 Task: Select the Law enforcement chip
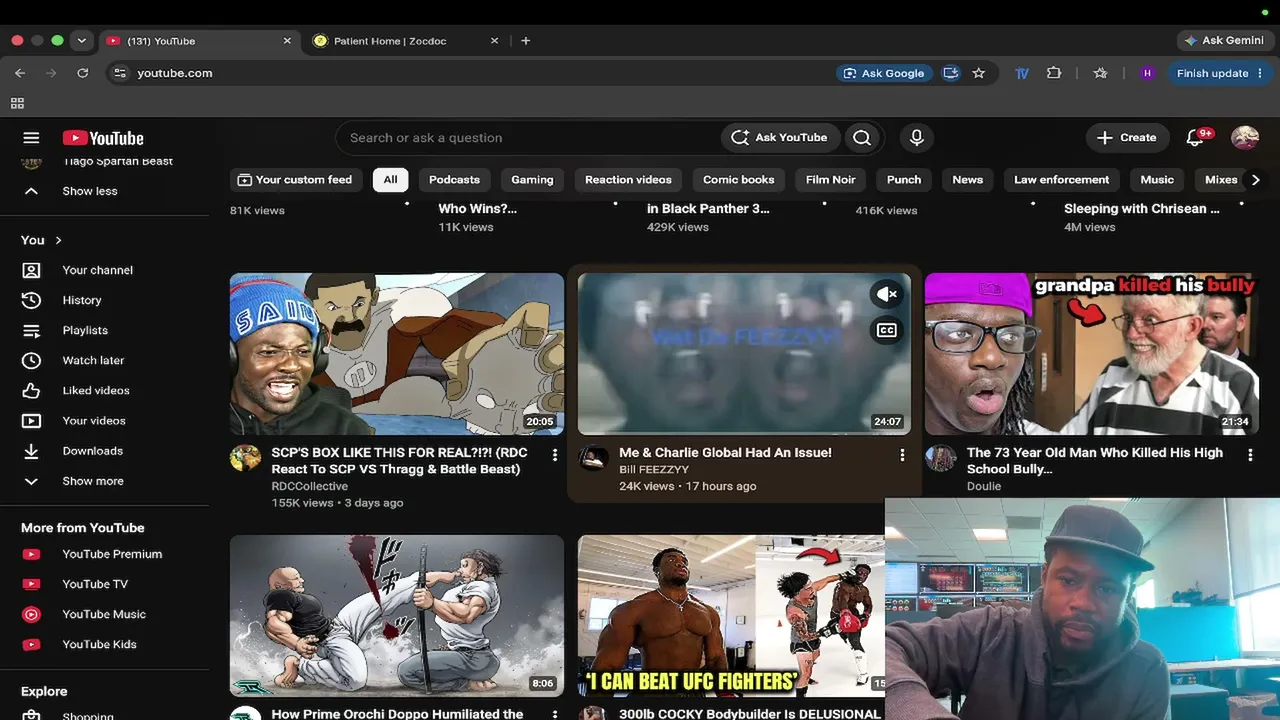(x=1061, y=180)
